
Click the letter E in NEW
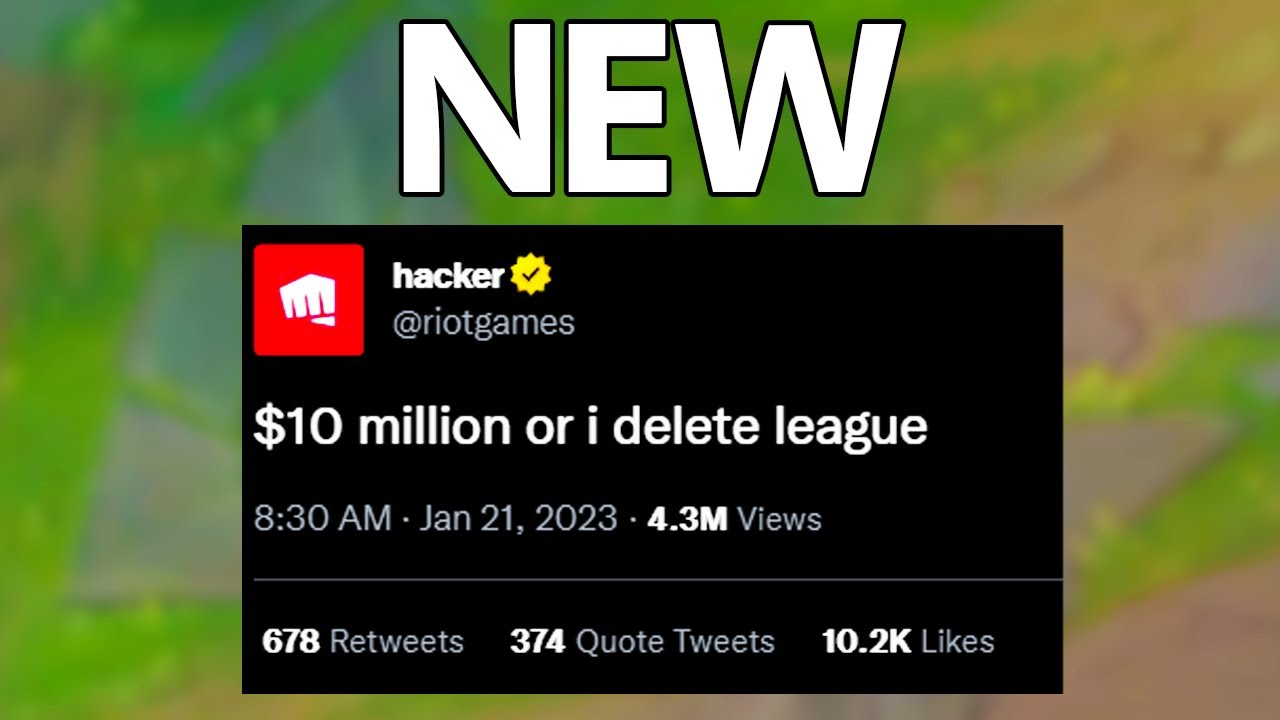point(615,105)
